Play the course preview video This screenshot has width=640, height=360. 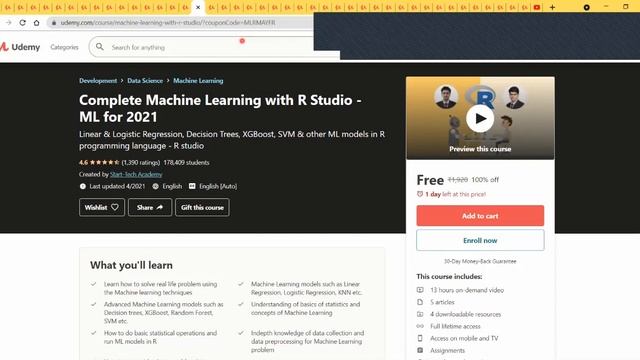click(480, 118)
